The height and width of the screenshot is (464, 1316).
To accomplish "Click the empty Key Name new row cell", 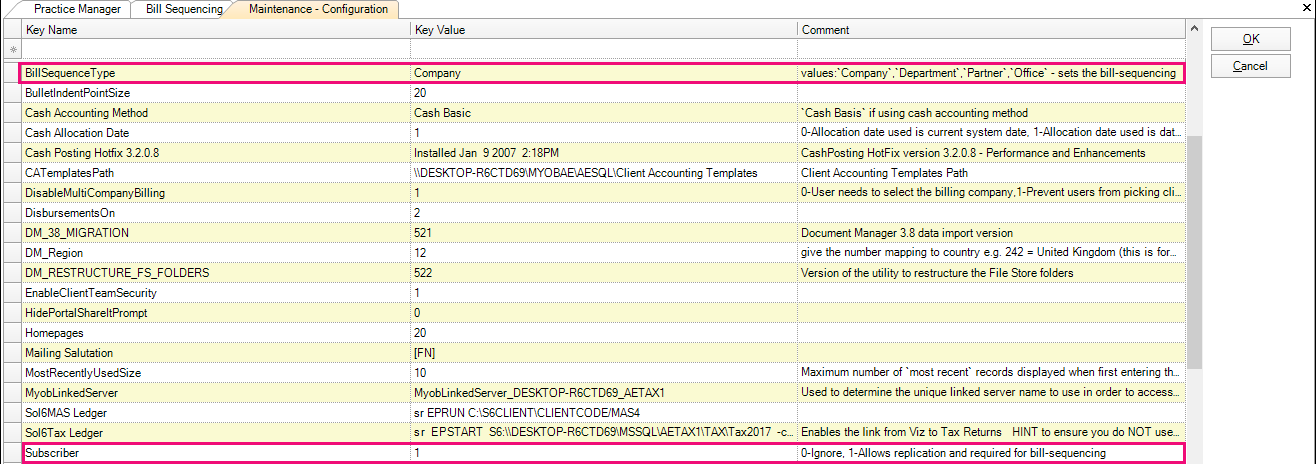I will click(215, 49).
